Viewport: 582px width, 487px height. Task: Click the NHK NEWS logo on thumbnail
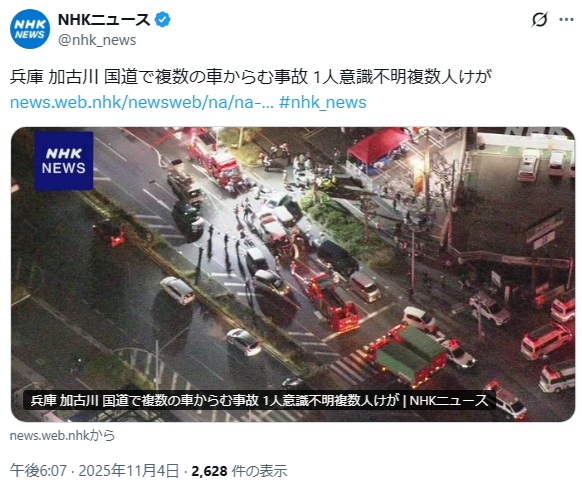(63, 161)
